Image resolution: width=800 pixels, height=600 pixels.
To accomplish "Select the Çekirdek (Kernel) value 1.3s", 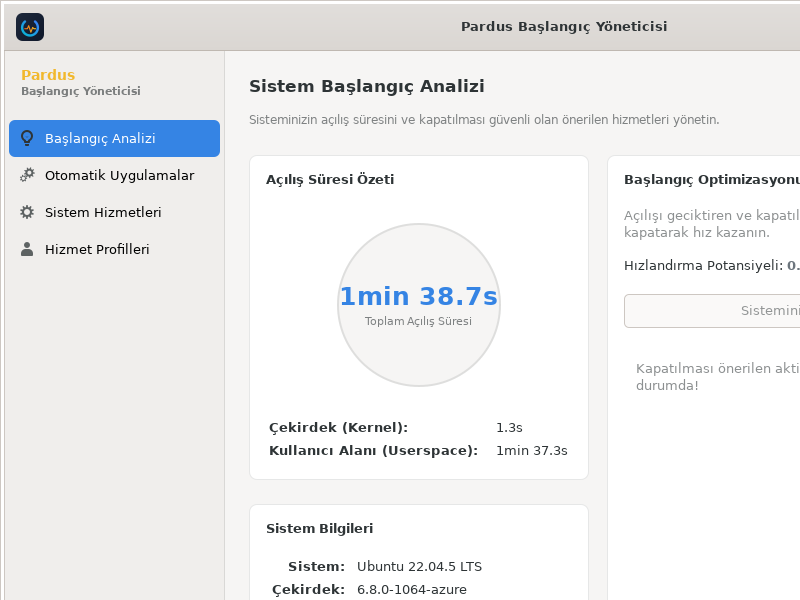I will [x=509, y=428].
